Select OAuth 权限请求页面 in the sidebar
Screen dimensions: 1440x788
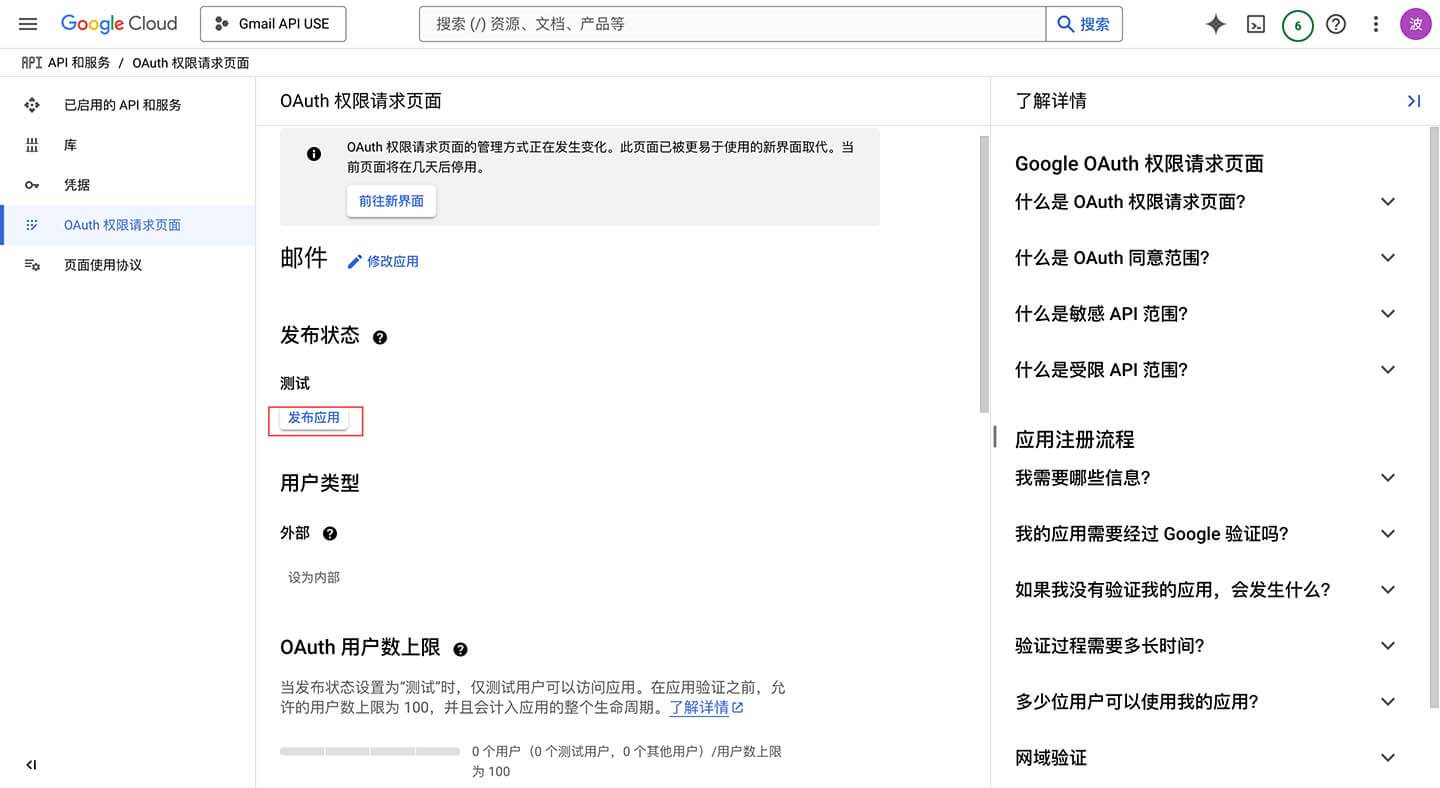coord(127,225)
